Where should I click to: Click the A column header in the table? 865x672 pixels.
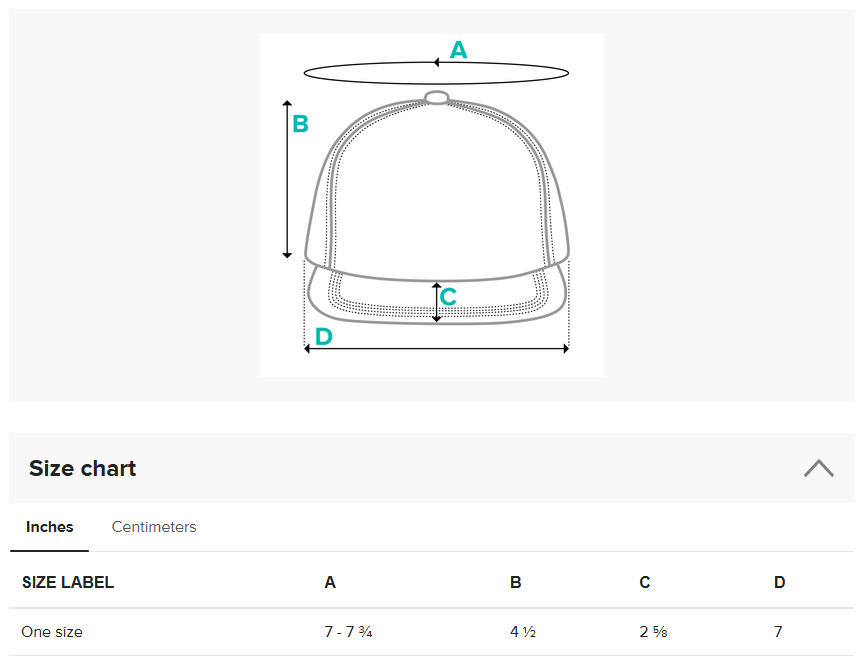[330, 582]
